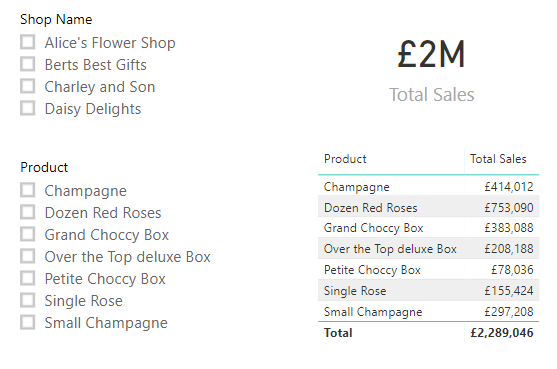Select the Dozen Red Roses table row
Viewport: 557px width, 369px height.
pyautogui.click(x=428, y=207)
